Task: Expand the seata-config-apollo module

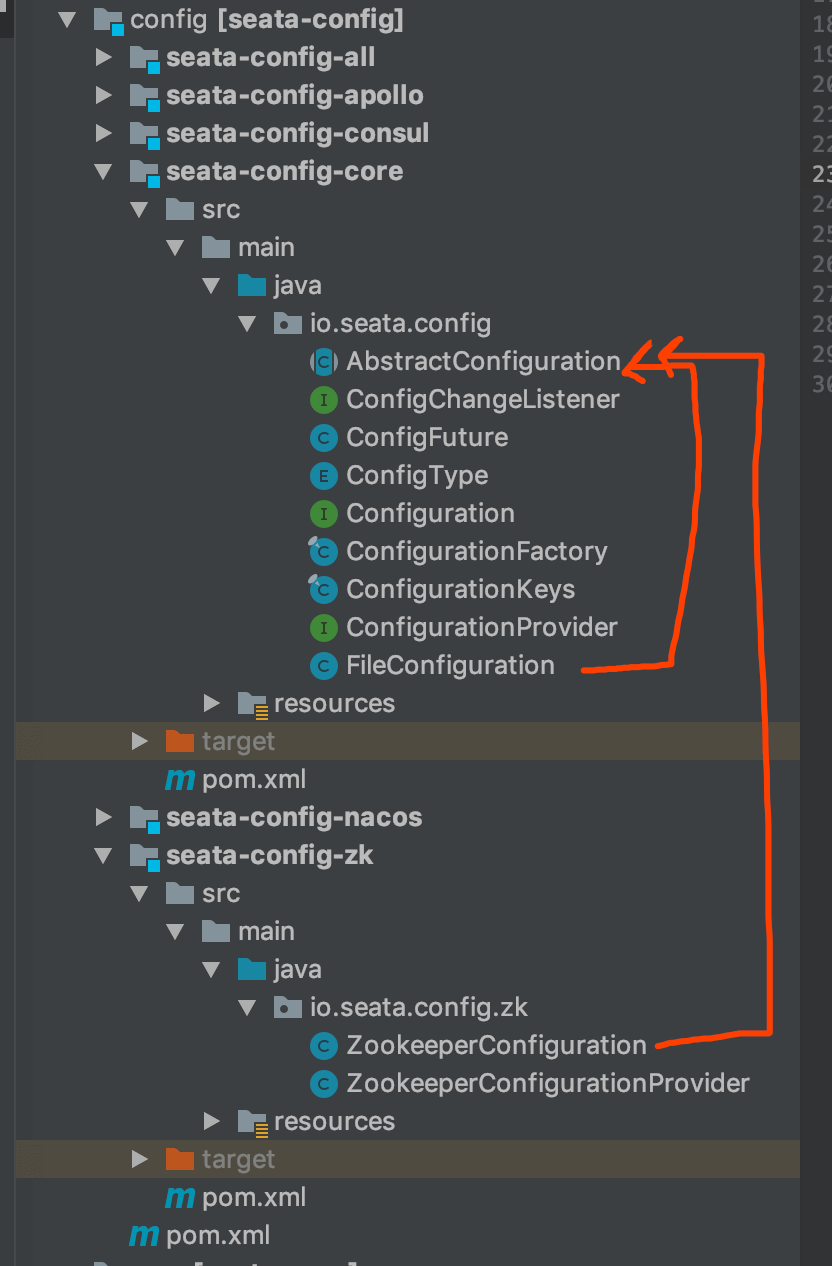Action: coord(103,96)
